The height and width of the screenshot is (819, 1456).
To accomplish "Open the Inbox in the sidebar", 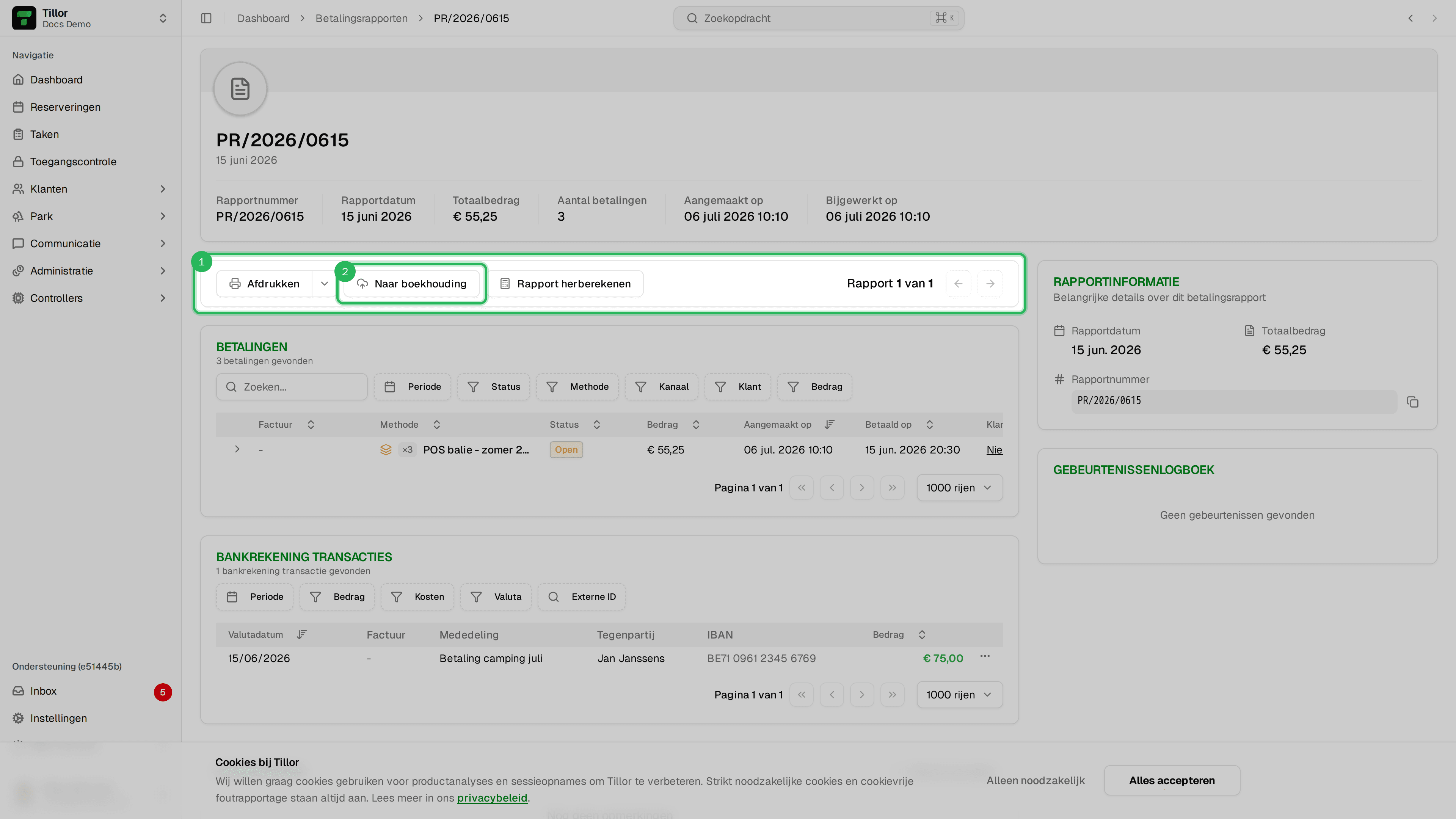I will point(91,691).
